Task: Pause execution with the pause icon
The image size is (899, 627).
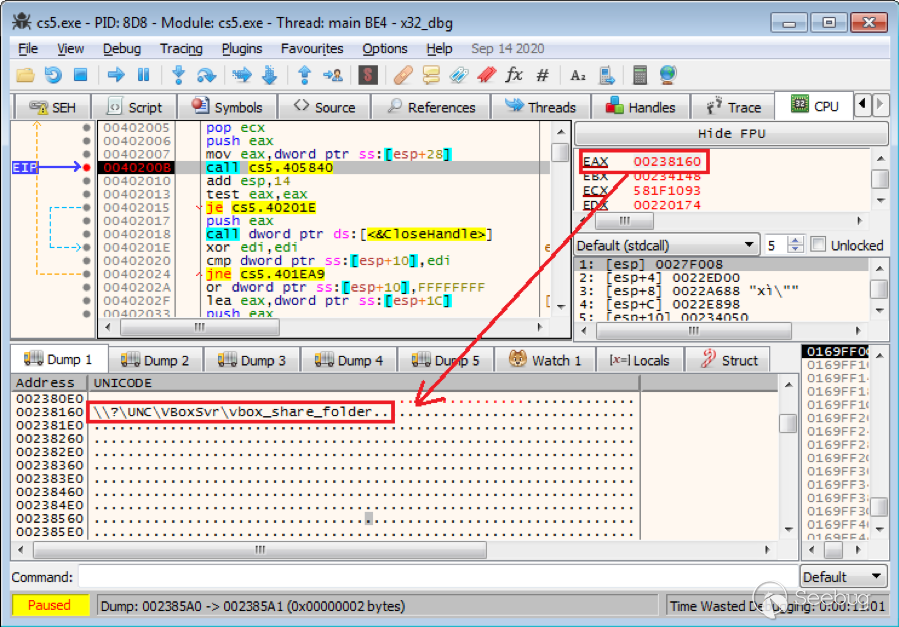Action: pyautogui.click(x=143, y=75)
